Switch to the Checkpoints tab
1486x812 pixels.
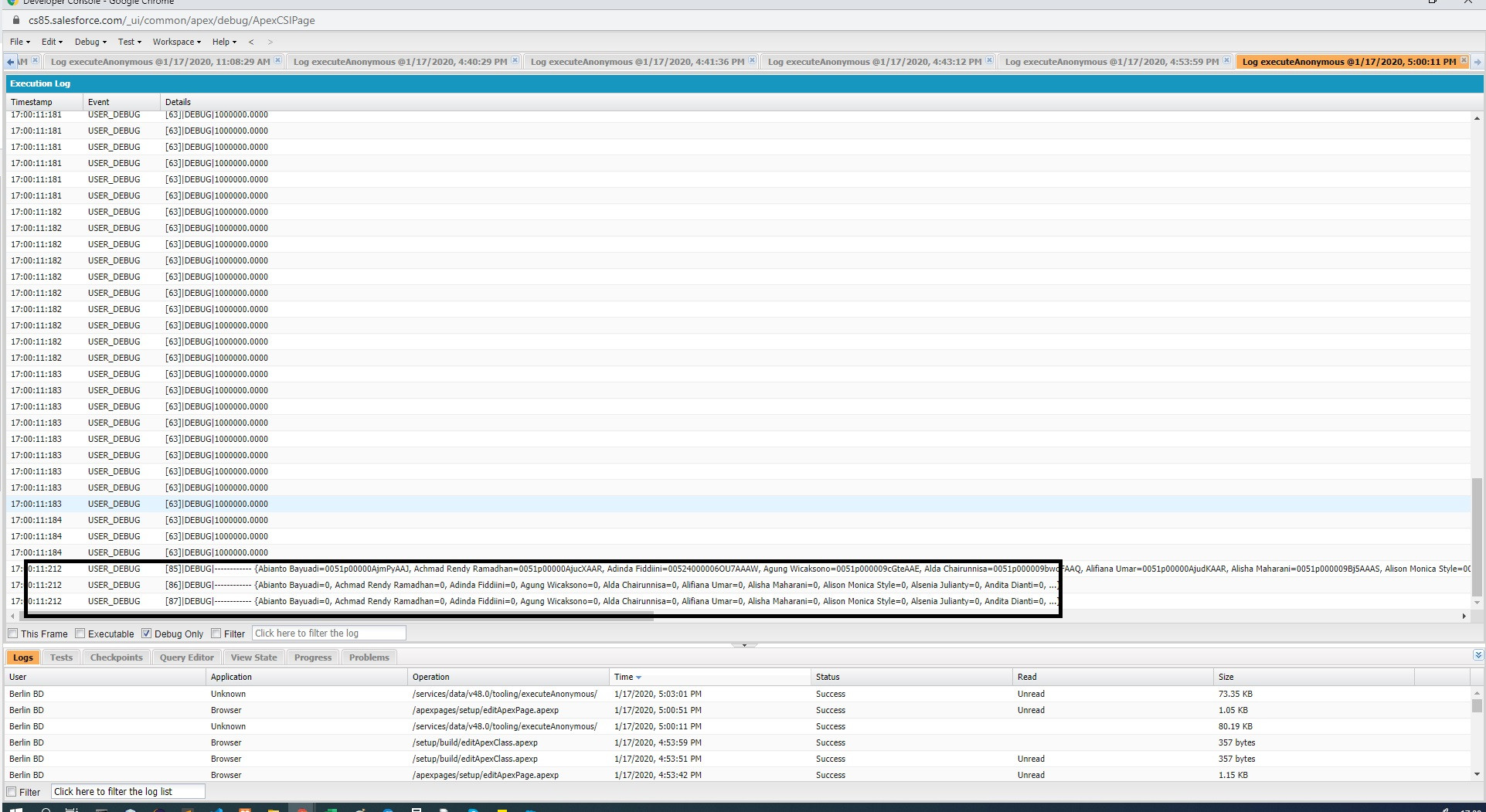(116, 657)
